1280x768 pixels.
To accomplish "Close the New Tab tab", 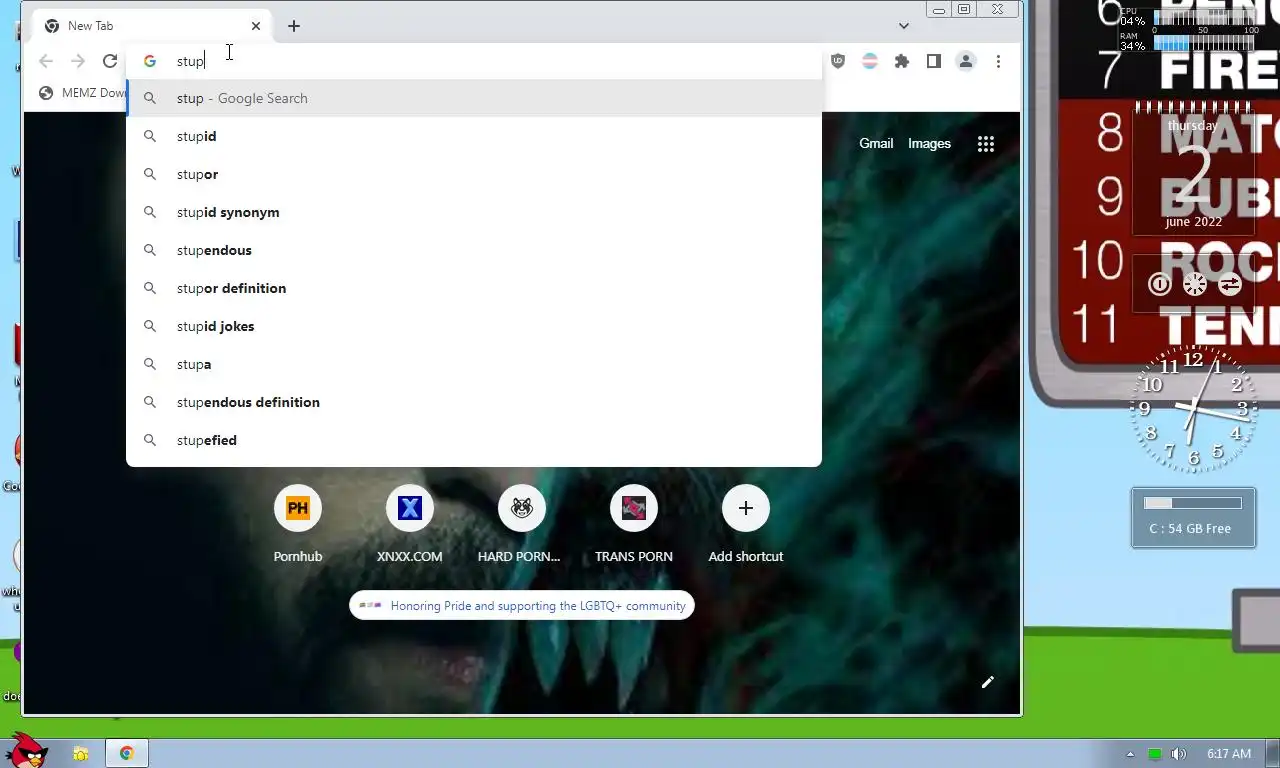I will (256, 26).
